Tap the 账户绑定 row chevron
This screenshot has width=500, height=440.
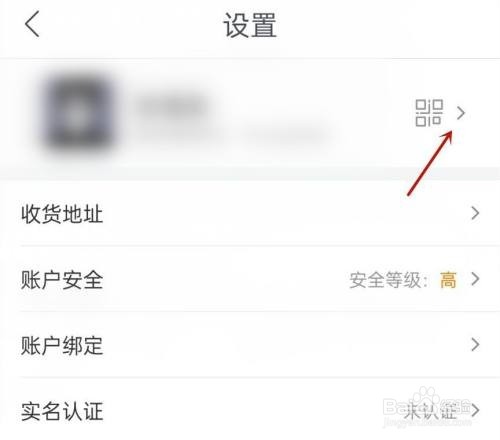coord(475,345)
